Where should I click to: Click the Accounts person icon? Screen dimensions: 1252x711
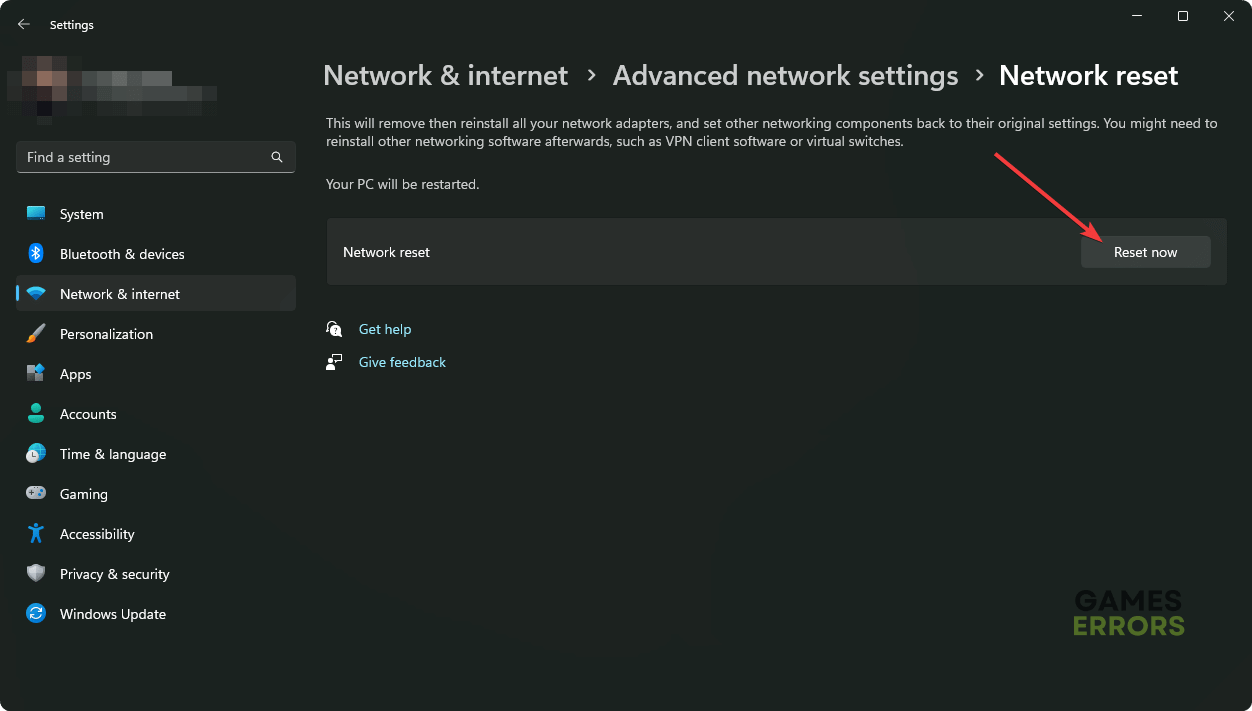pyautogui.click(x=36, y=414)
